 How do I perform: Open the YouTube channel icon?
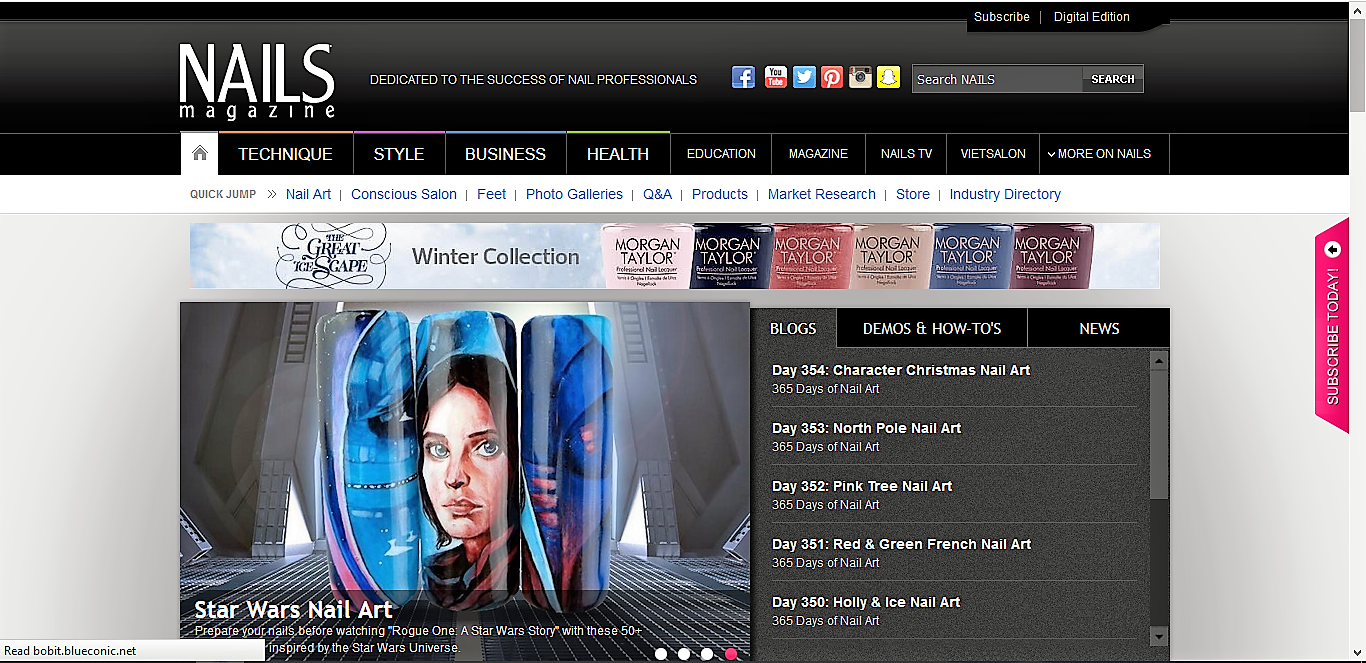(776, 77)
